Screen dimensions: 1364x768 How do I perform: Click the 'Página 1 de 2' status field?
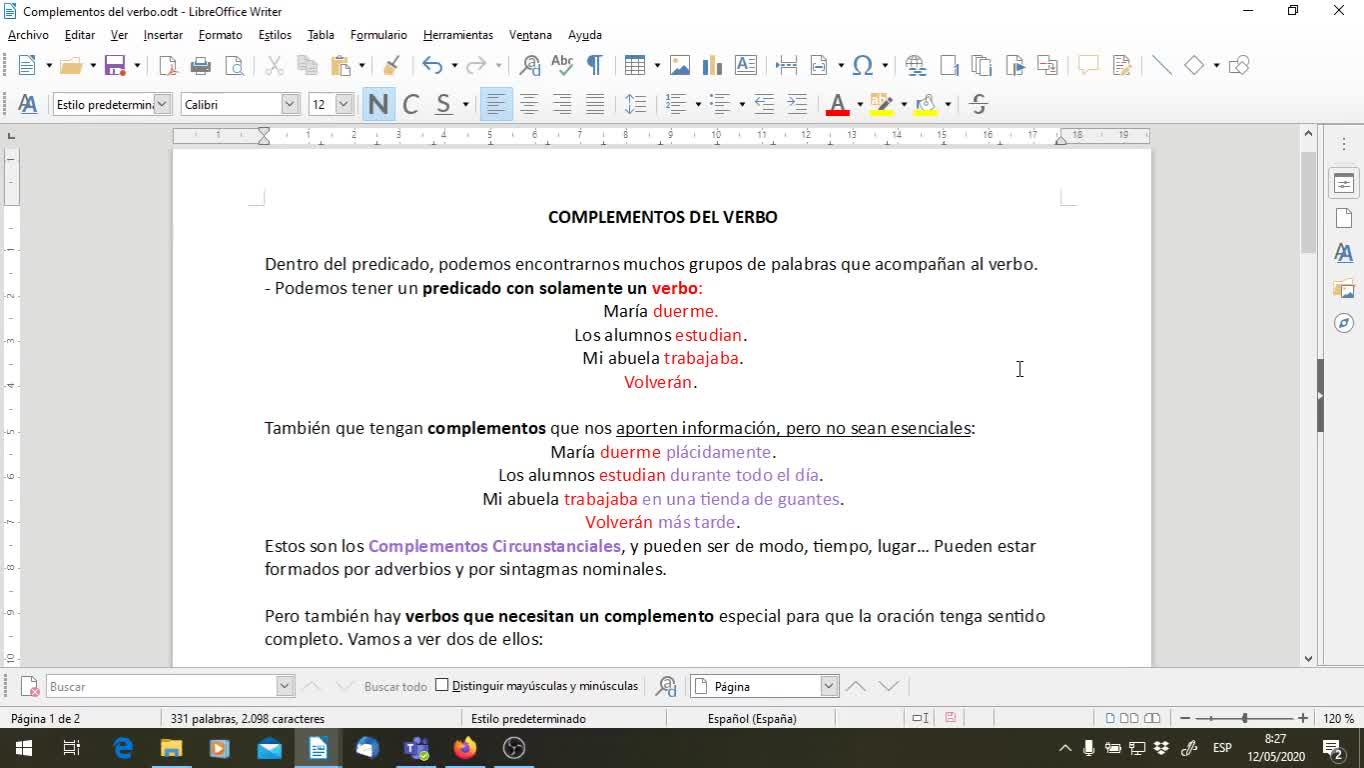pos(45,718)
